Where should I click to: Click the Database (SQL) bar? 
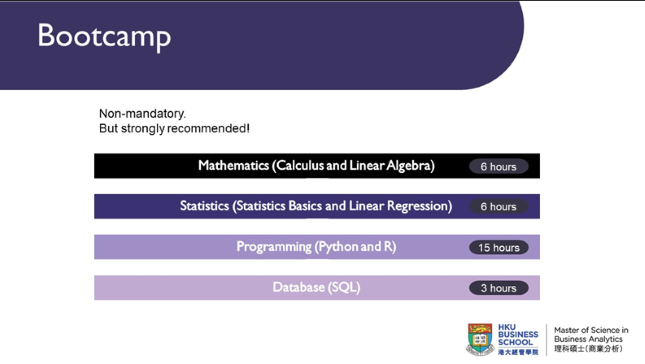(x=317, y=287)
